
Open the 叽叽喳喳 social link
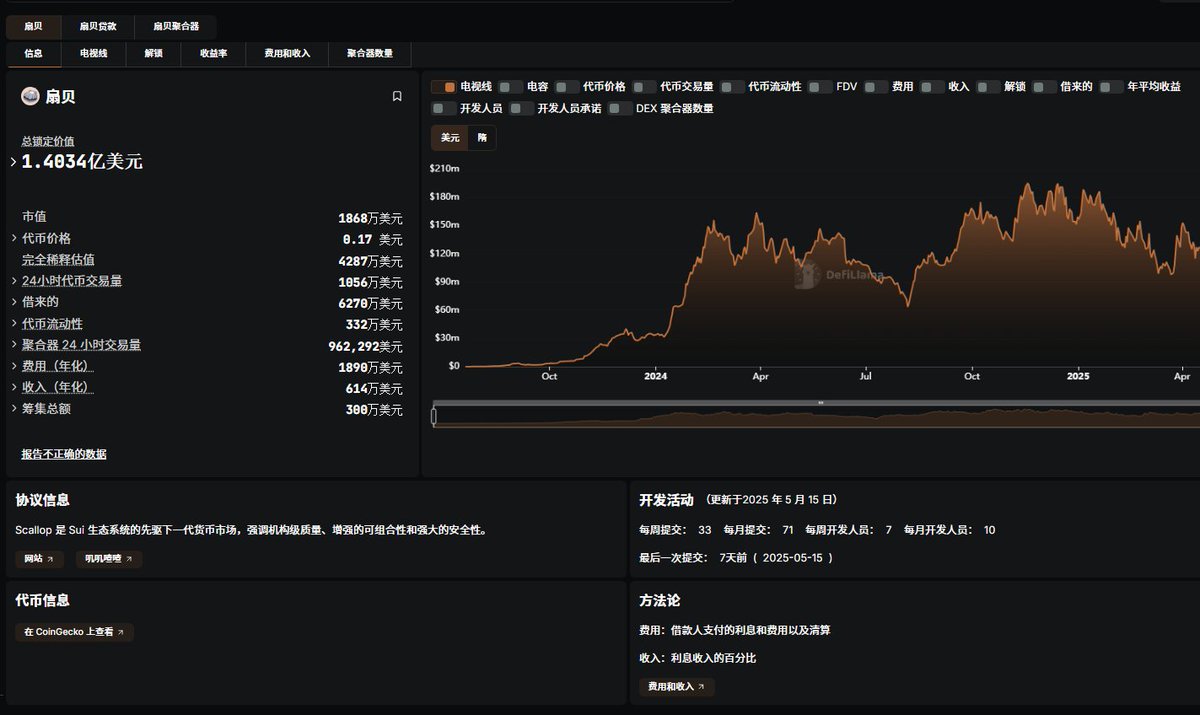pos(109,559)
